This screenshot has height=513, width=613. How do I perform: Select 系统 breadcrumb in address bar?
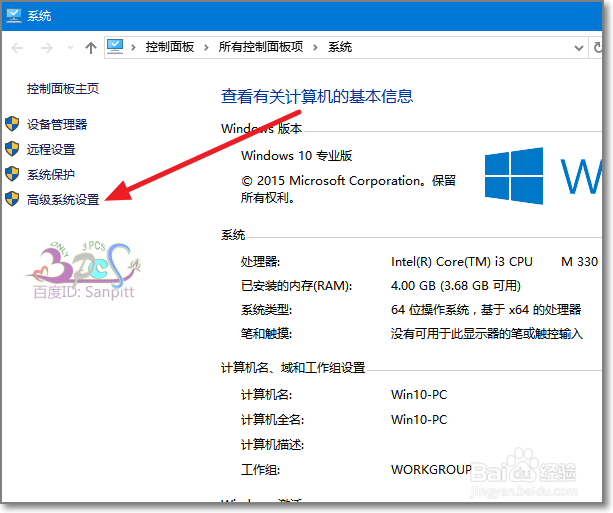pyautogui.click(x=340, y=47)
